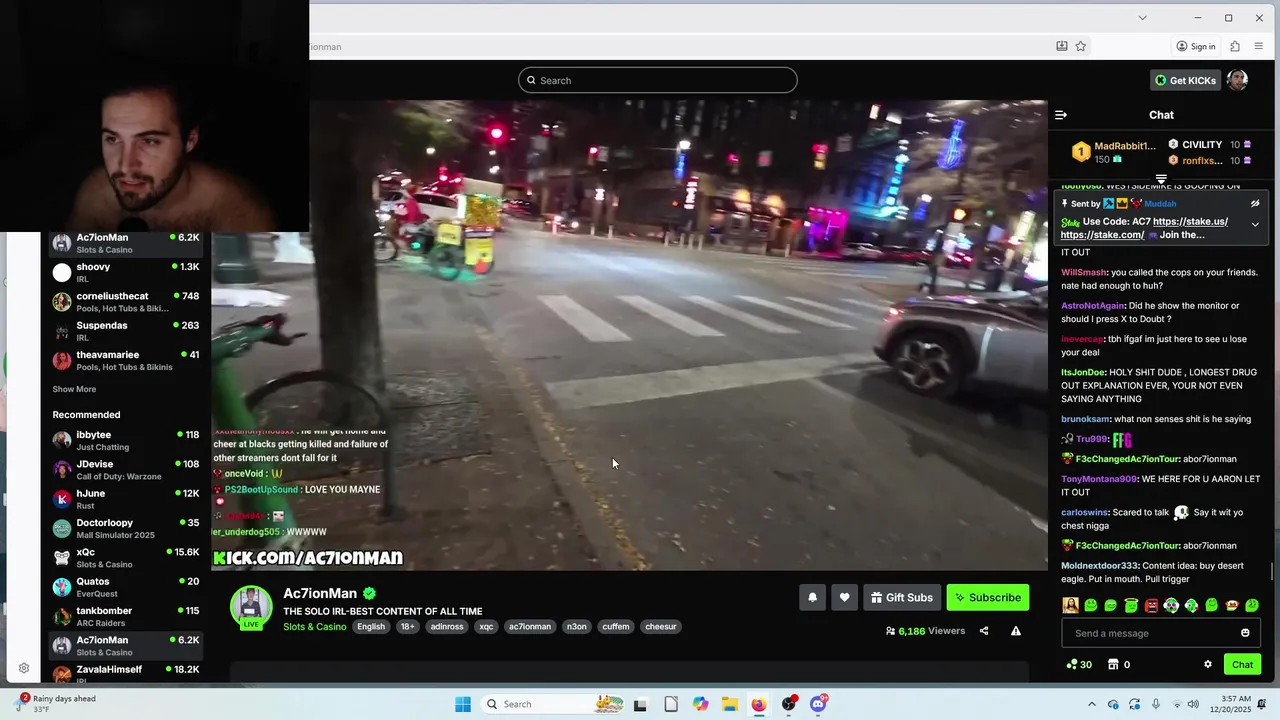Image resolution: width=1280 pixels, height=720 pixels.
Task: Insert the red angry face emote
Action: coord(1151,605)
